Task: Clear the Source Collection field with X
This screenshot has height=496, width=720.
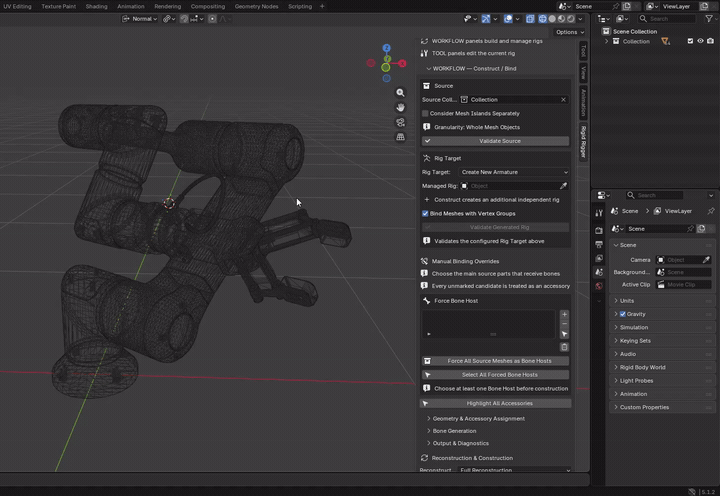Action: point(563,100)
